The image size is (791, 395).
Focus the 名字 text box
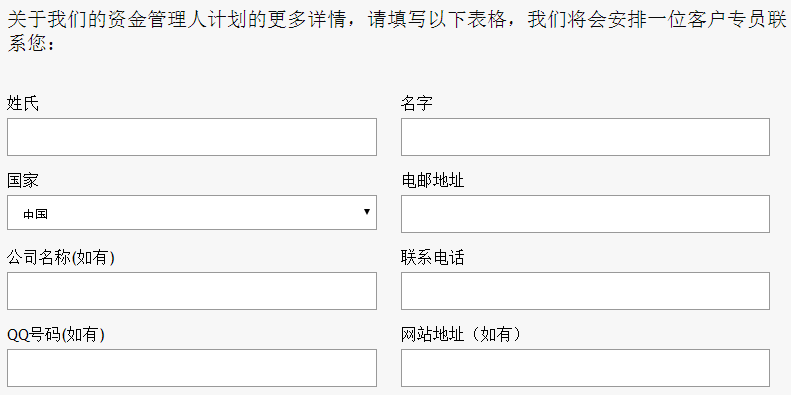pyautogui.click(x=585, y=137)
